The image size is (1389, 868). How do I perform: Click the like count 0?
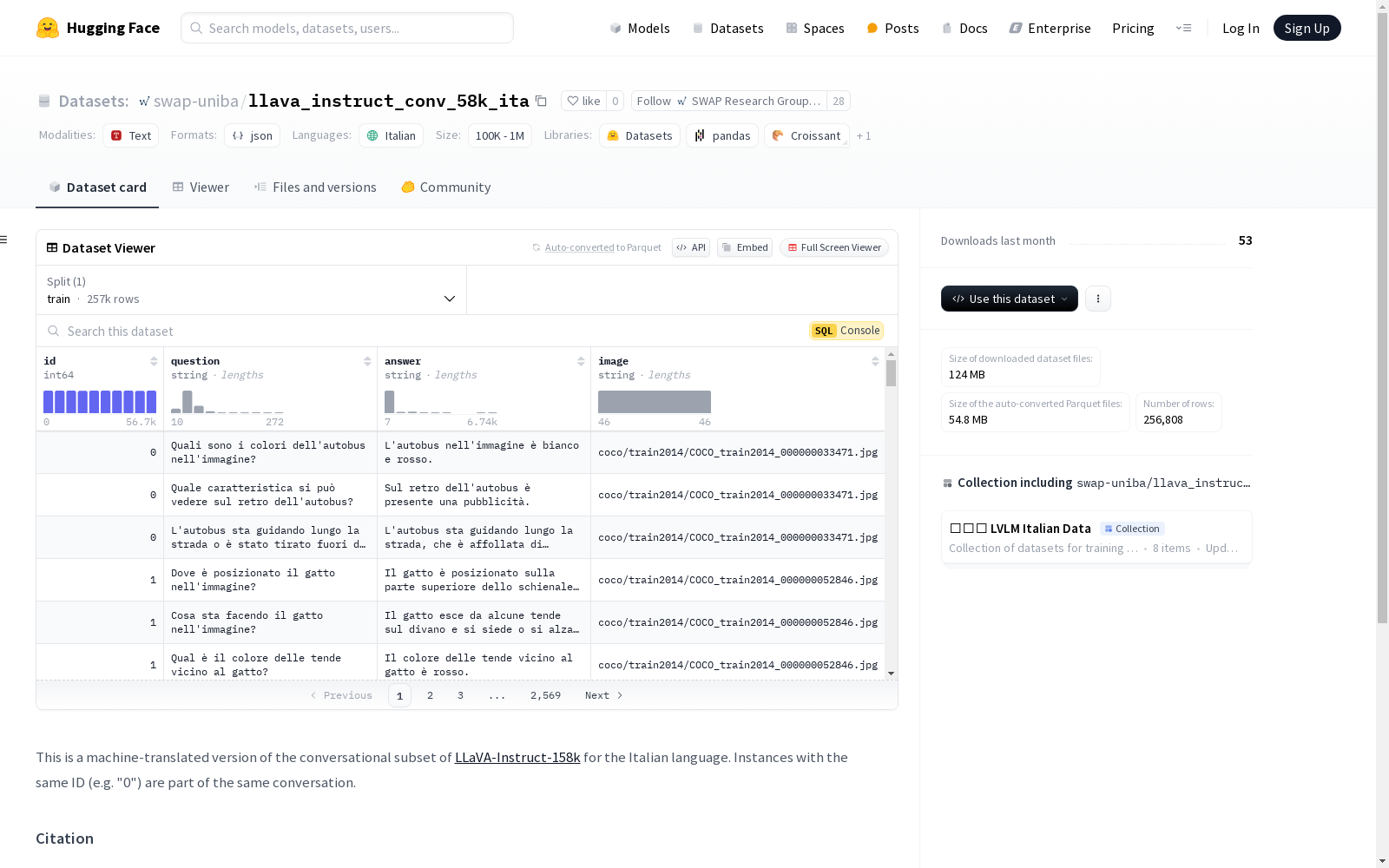pyautogui.click(x=615, y=101)
